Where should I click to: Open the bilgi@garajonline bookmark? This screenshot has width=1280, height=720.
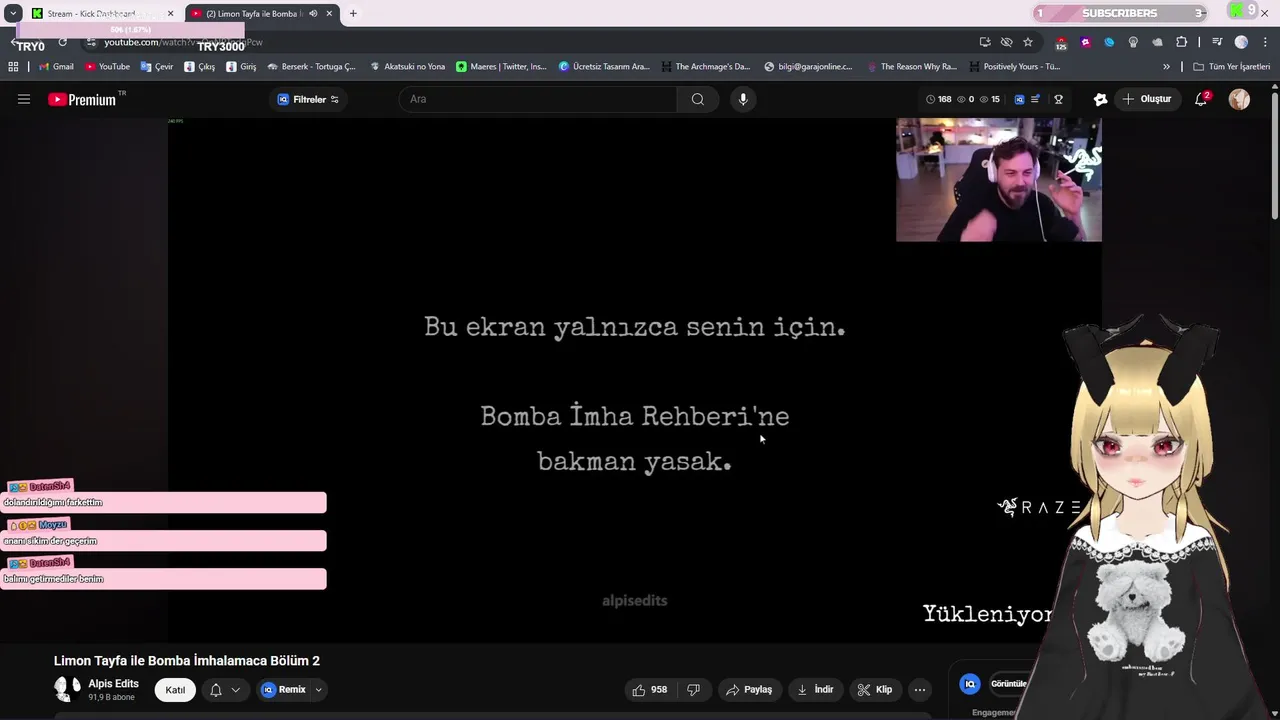point(808,67)
